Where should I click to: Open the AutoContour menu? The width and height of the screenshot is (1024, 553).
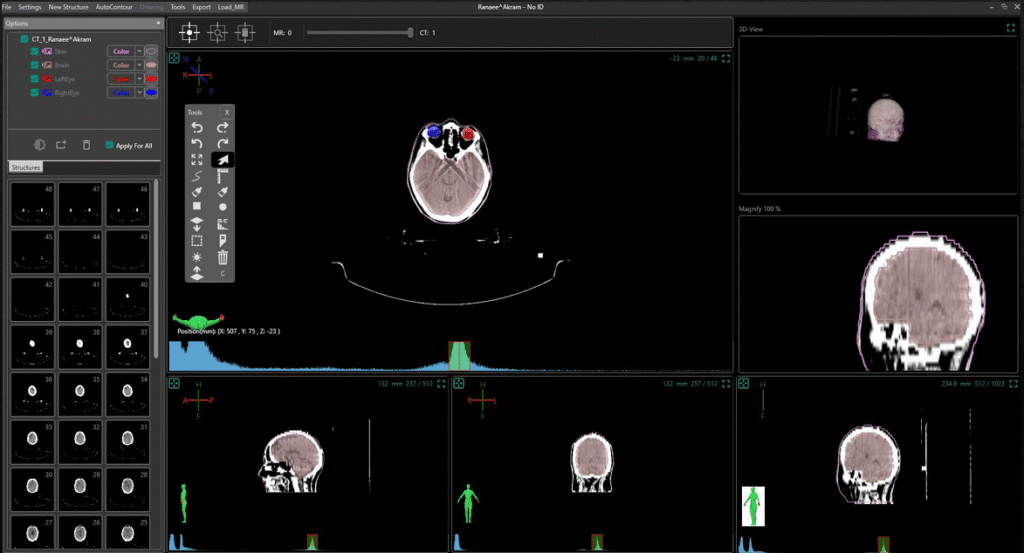(x=115, y=6)
